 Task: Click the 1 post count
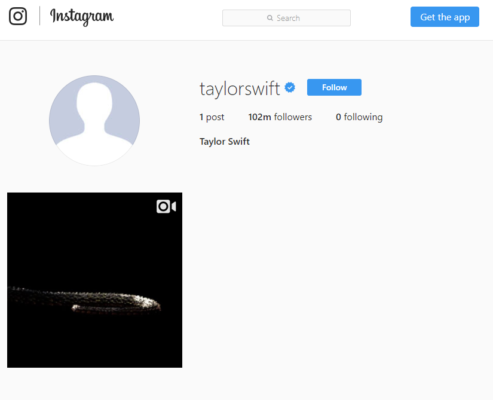coord(212,117)
